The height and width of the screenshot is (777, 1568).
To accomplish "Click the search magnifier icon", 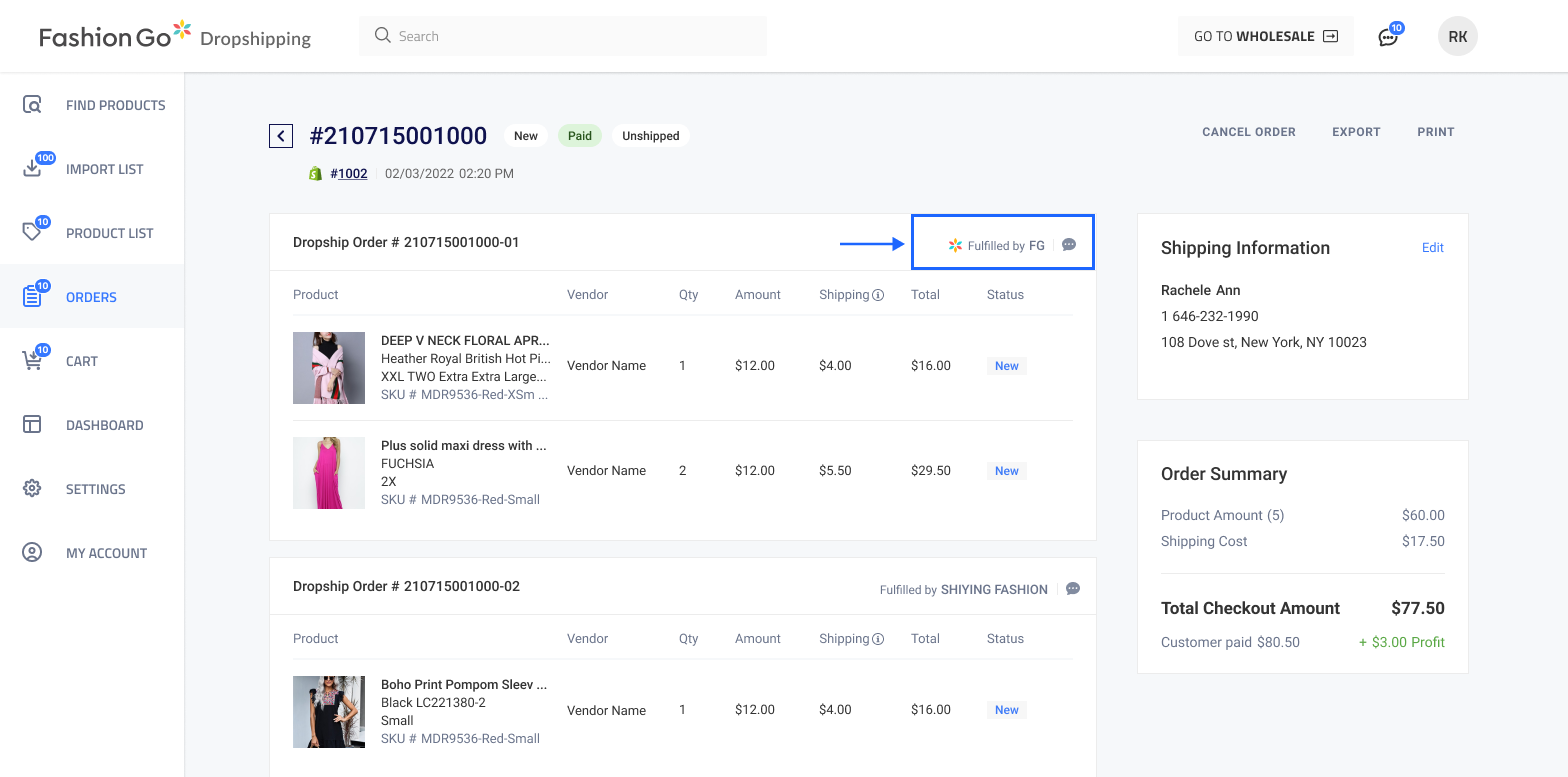I will coord(382,36).
